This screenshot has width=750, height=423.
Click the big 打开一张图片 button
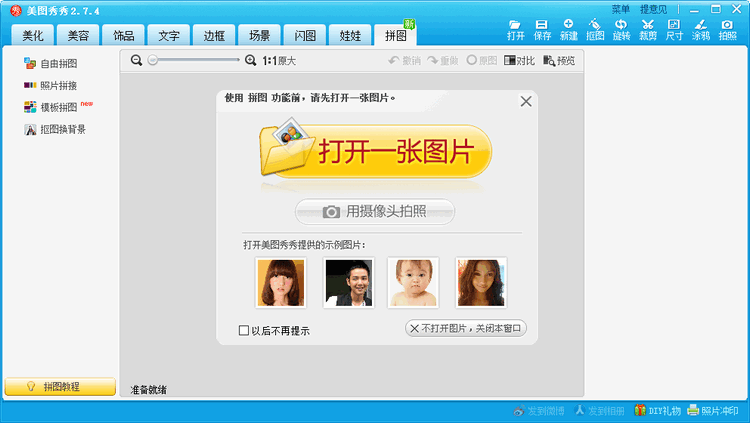pos(375,151)
